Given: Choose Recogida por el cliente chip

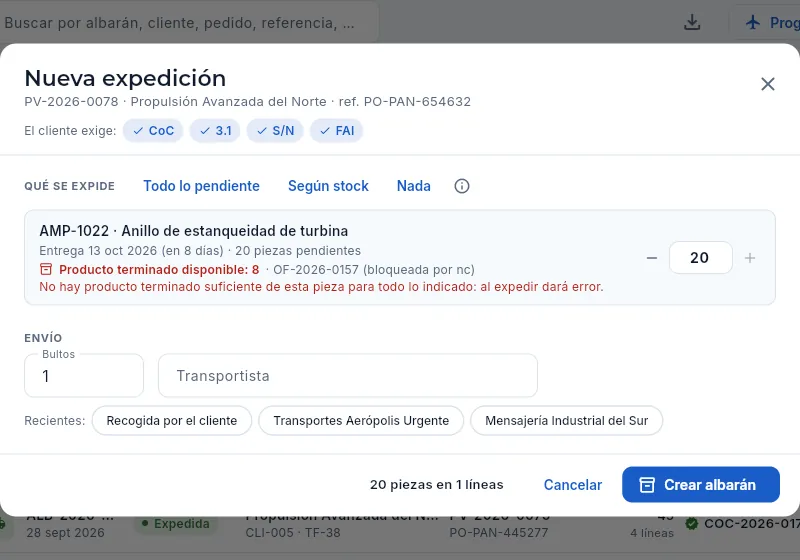Looking at the screenshot, I should tap(172, 421).
